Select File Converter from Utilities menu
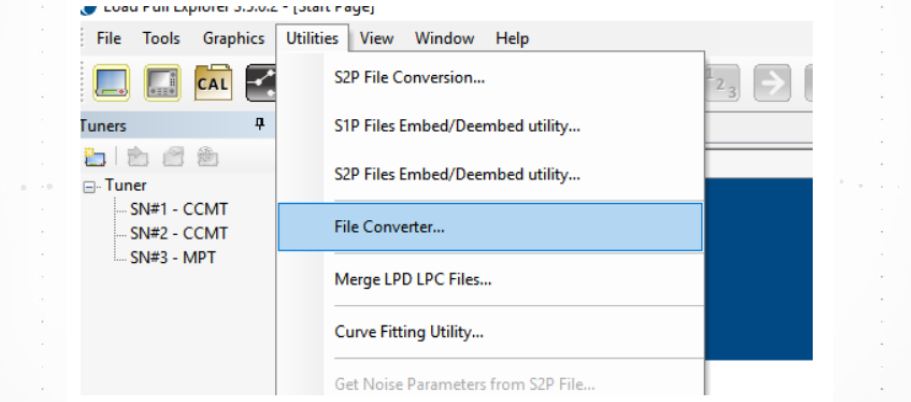Image resolution: width=911 pixels, height=402 pixels. (x=389, y=227)
